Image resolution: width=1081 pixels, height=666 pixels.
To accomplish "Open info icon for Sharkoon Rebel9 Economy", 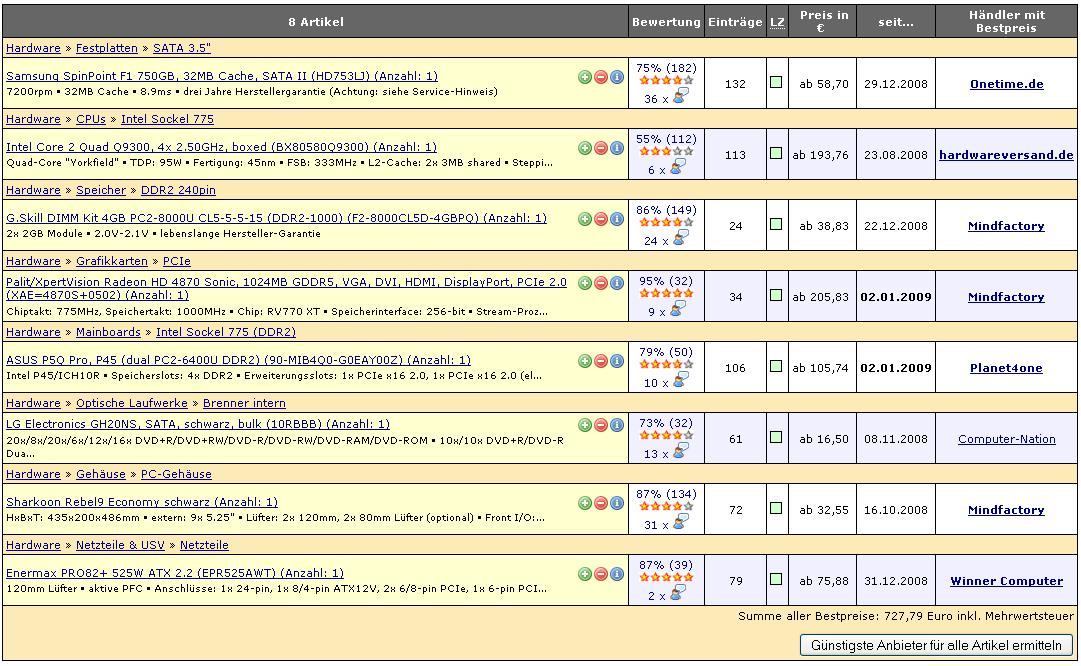I will [x=617, y=503].
